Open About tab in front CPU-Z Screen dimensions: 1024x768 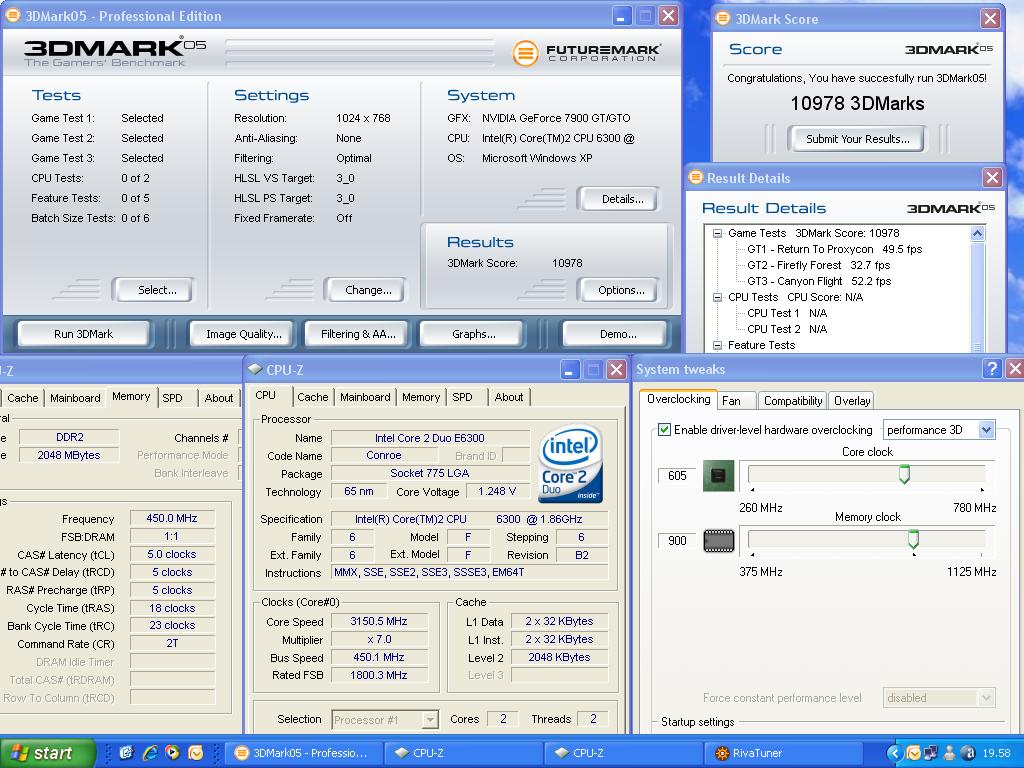point(509,397)
